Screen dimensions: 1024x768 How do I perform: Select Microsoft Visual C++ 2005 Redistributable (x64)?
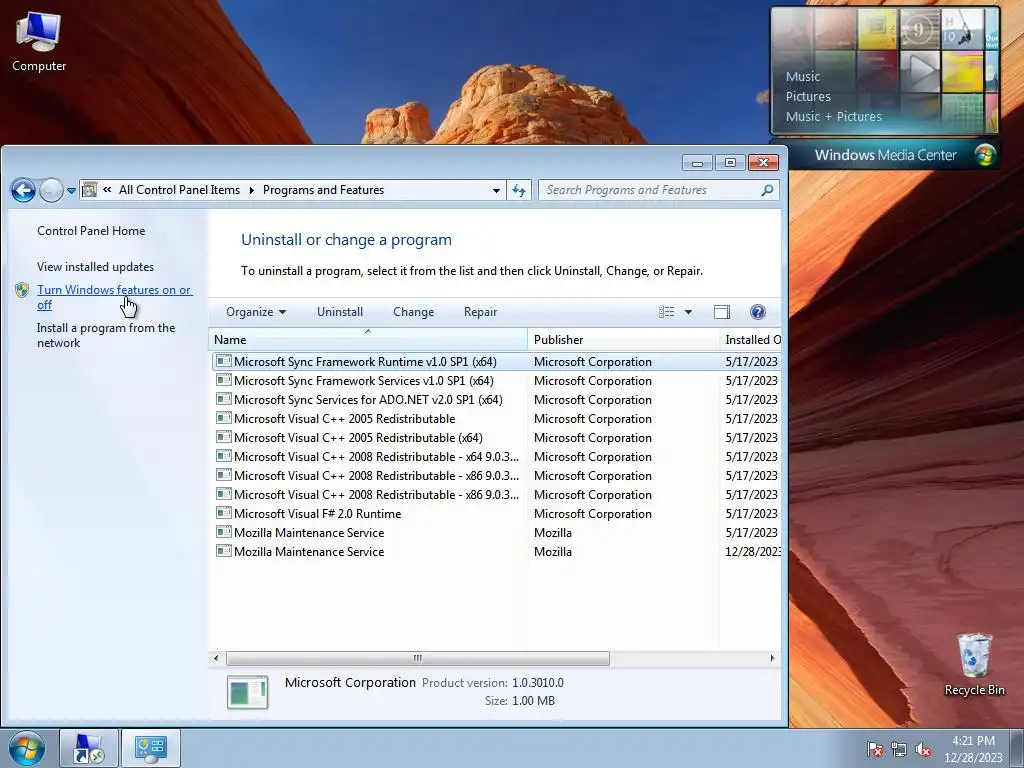click(x=496, y=438)
